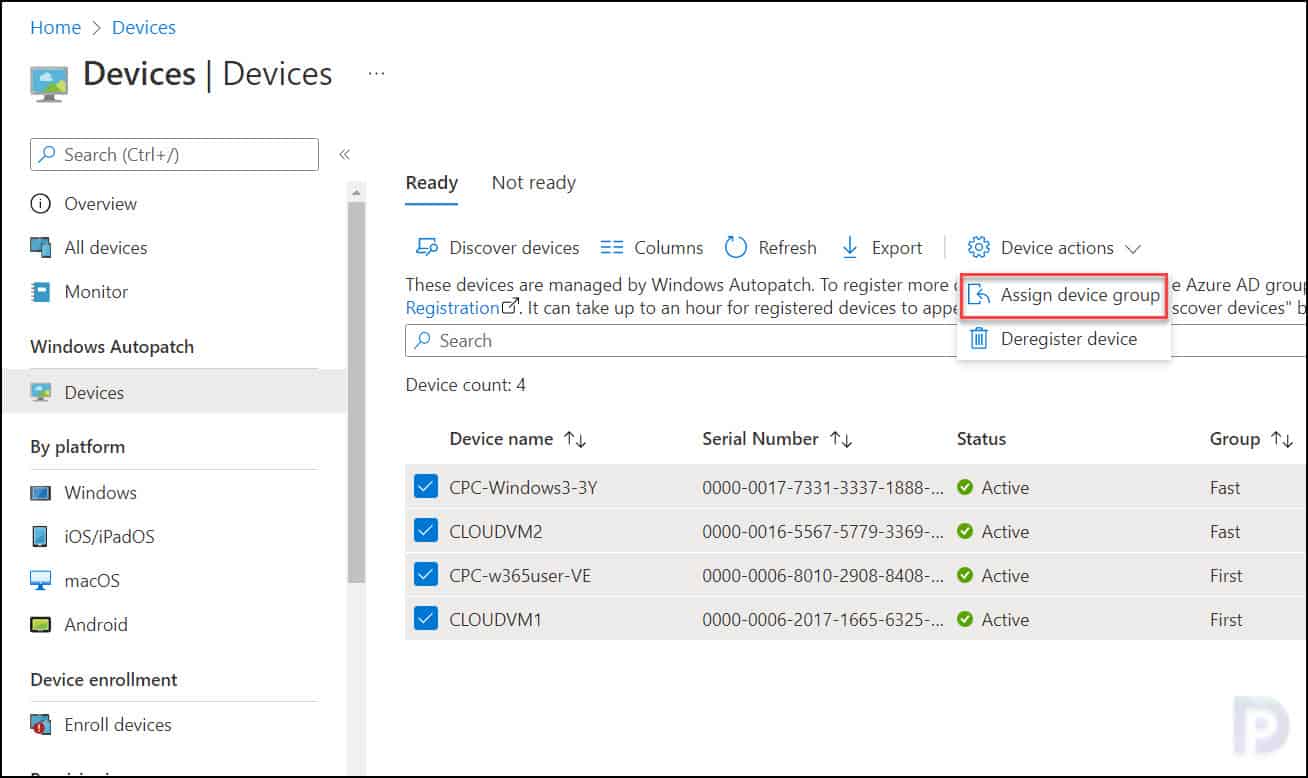Switch to the Not ready tab

534,183
